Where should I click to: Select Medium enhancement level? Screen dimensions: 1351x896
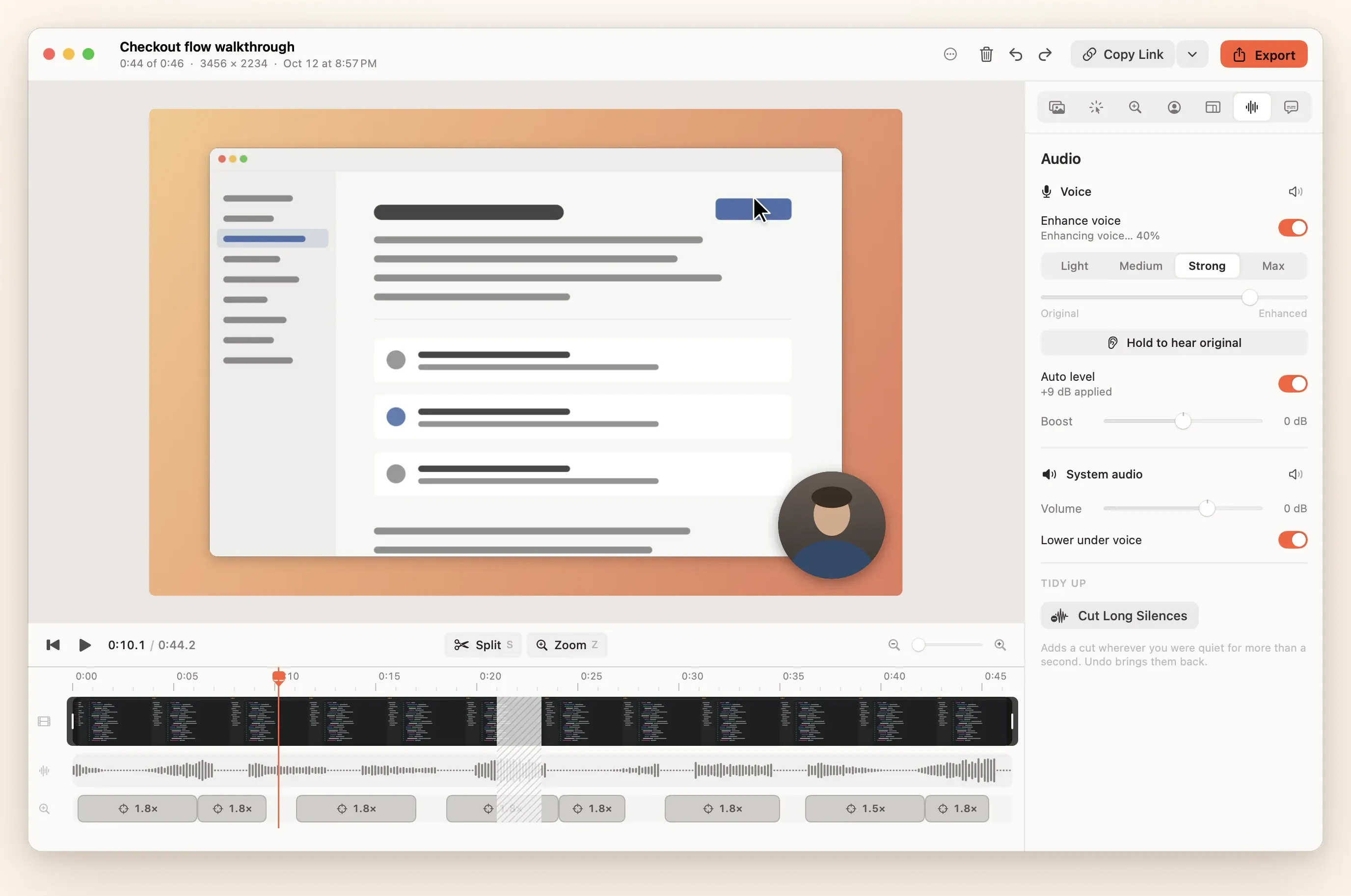1140,266
